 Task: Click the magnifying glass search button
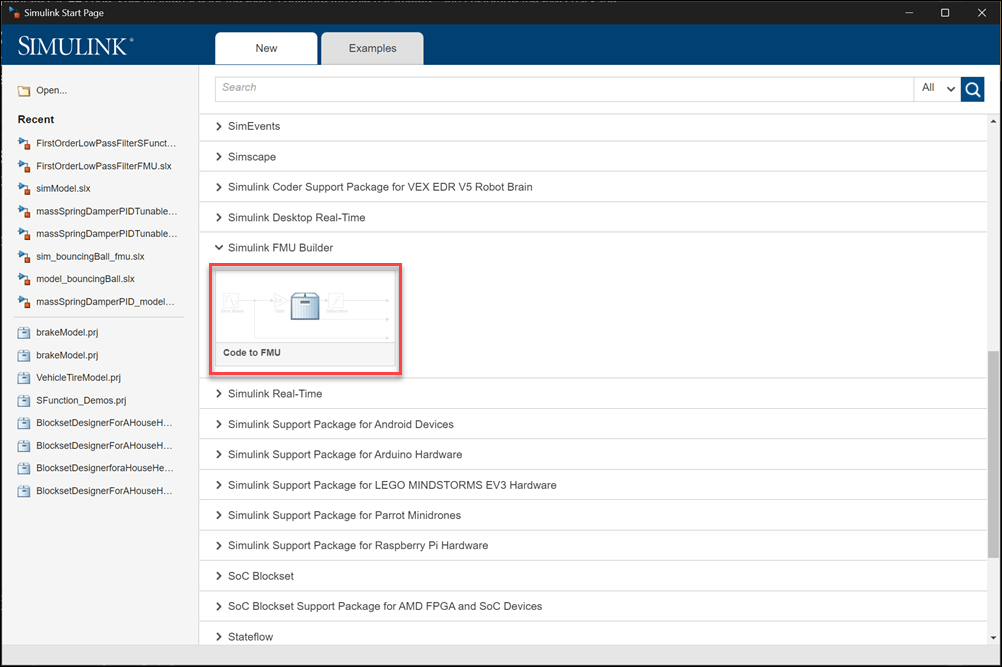972,89
